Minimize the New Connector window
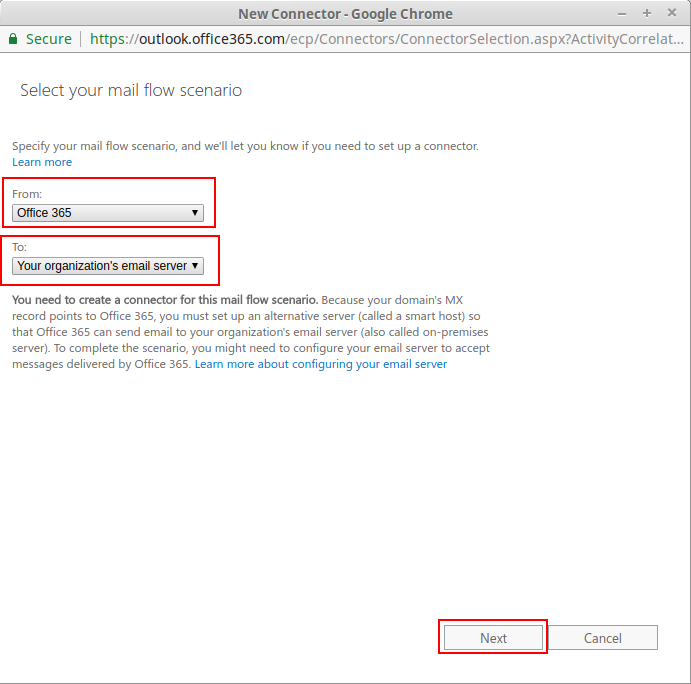Image resolution: width=691 pixels, height=684 pixels. pos(622,13)
